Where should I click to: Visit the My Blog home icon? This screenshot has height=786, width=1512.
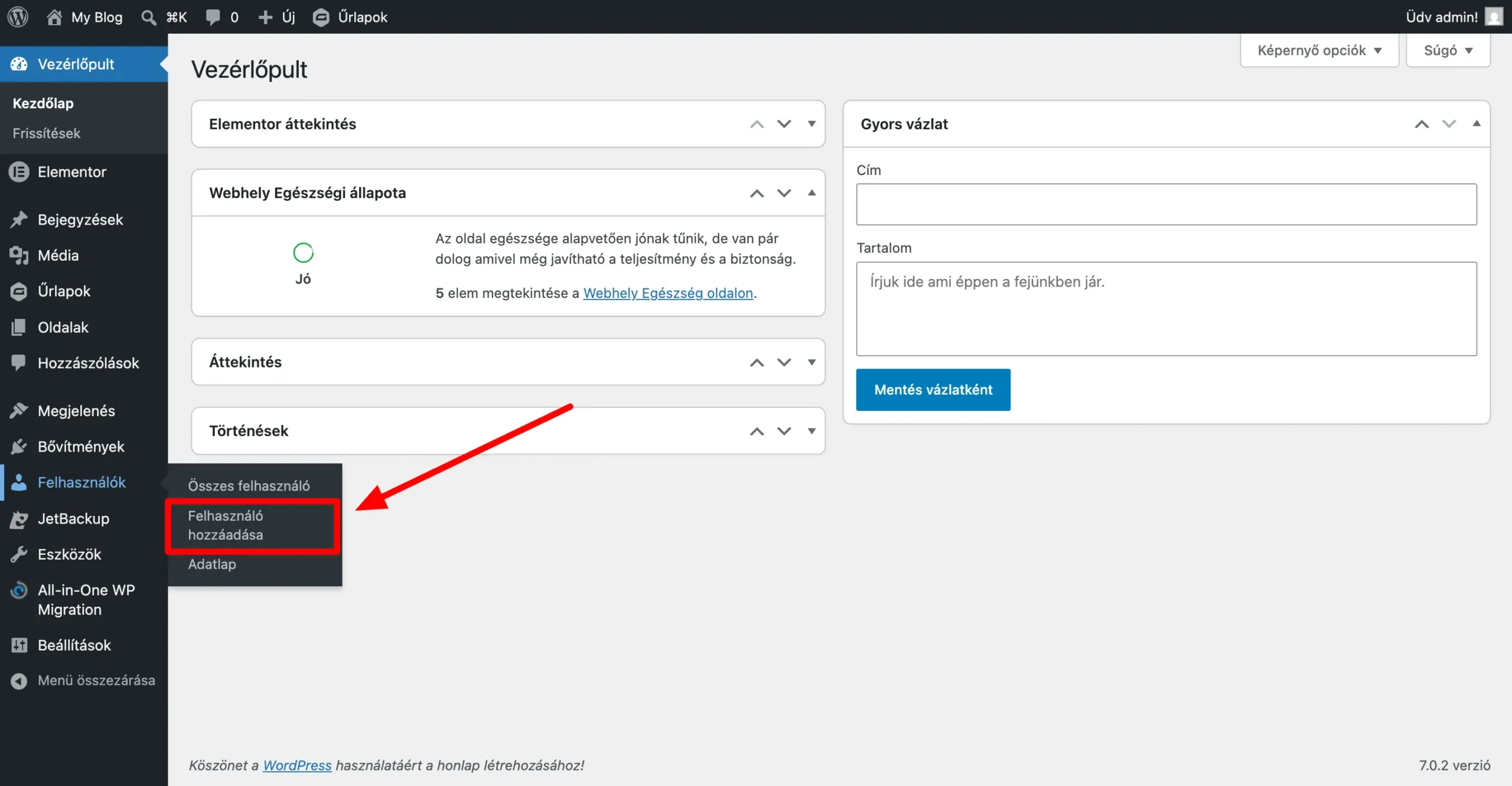click(x=54, y=17)
